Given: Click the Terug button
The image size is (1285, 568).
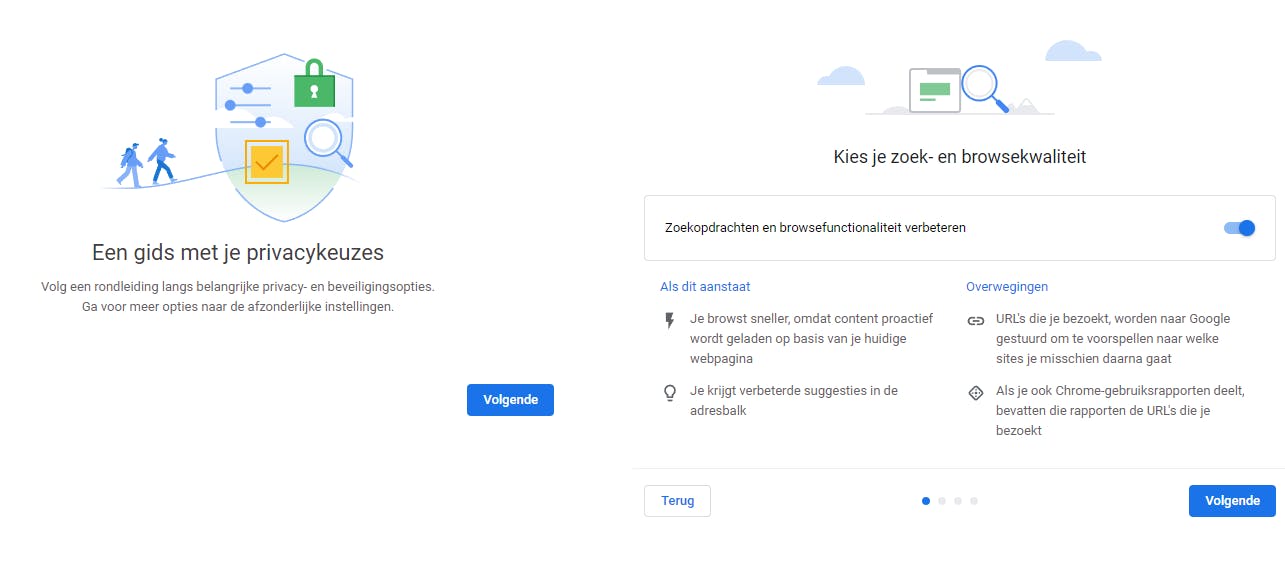Looking at the screenshot, I should click(x=677, y=501).
